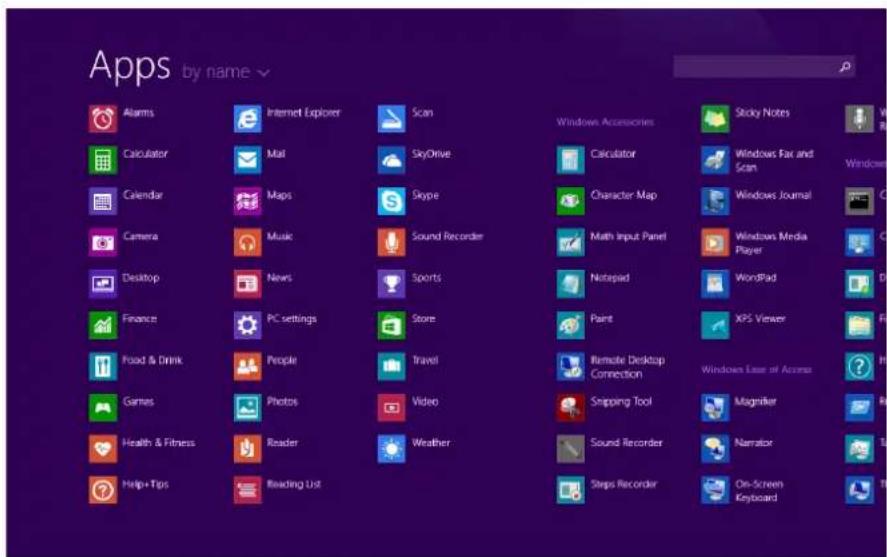
Task: Open the gray Sound Recorder accessory icon
Action: (570, 449)
